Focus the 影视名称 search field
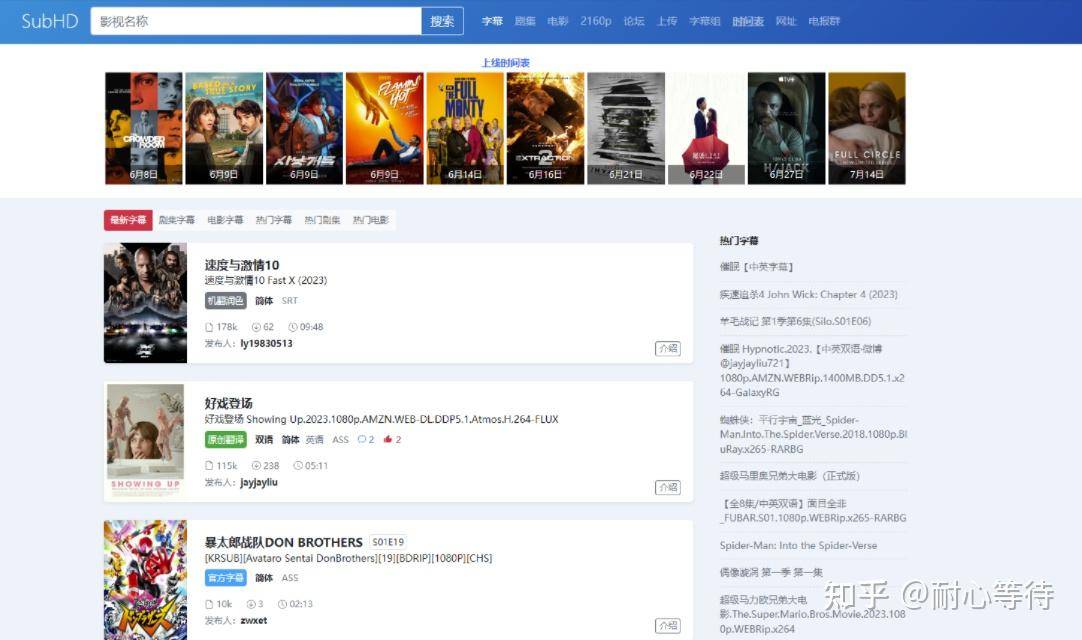Viewport: 1082px width, 640px height. pos(255,21)
